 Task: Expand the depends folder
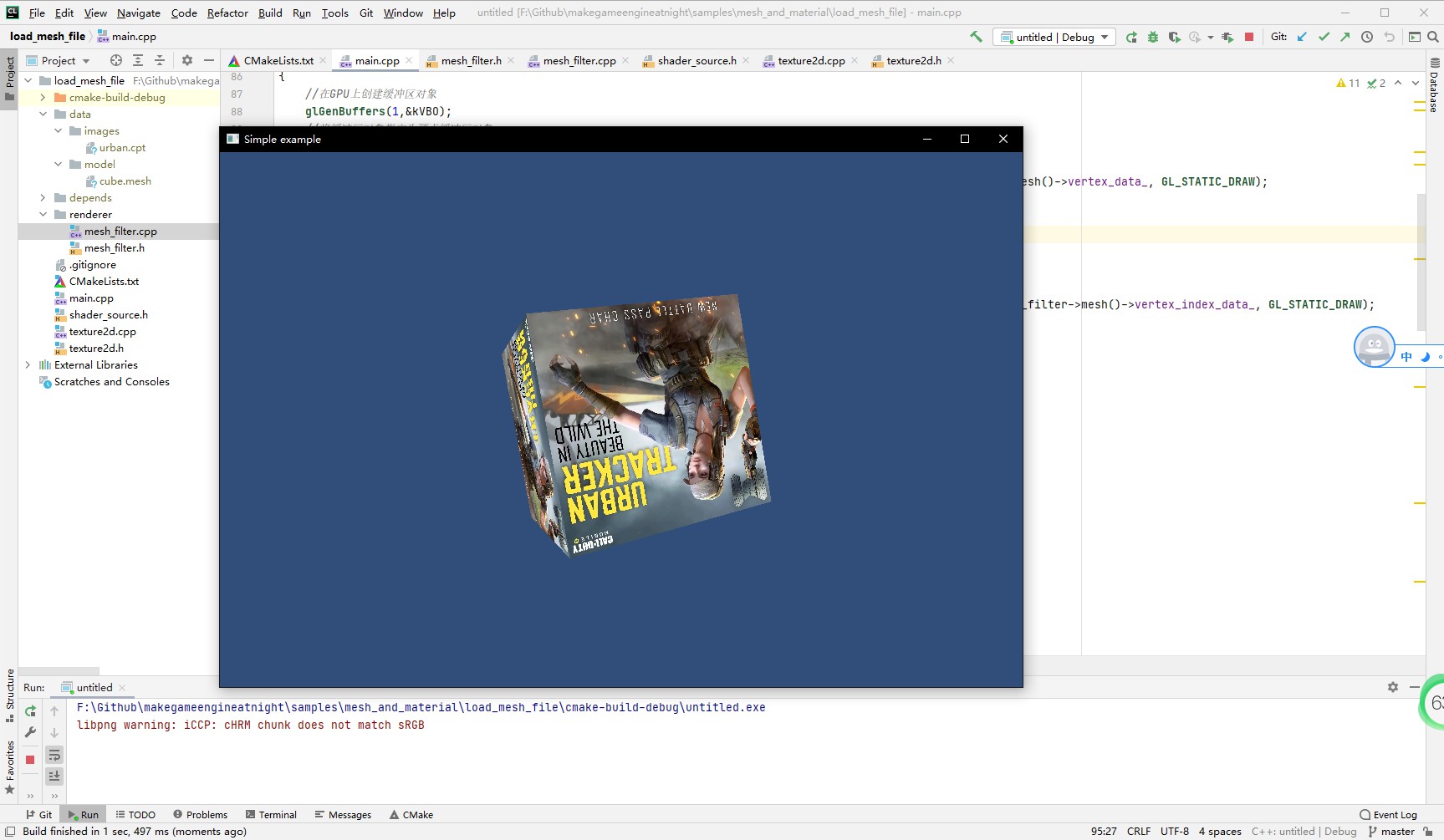[x=43, y=198]
